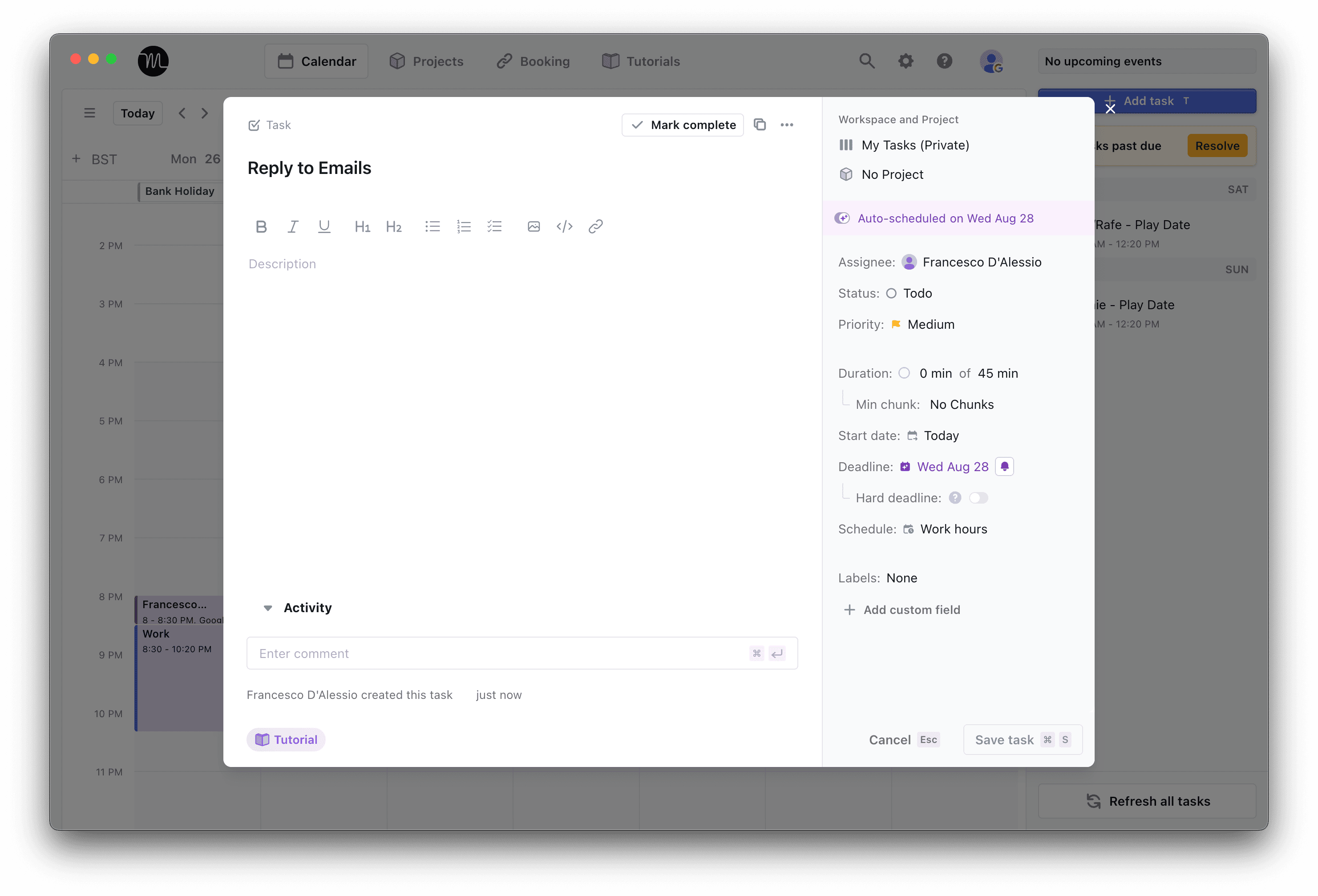Toggle the Todo status circle
Screen dimensions: 1318x896
coord(891,293)
